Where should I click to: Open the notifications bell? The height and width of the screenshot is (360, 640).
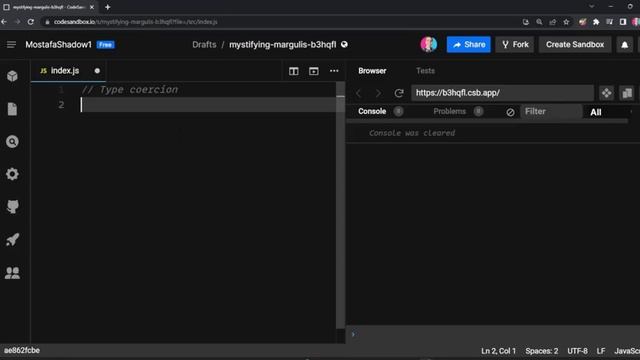624,45
